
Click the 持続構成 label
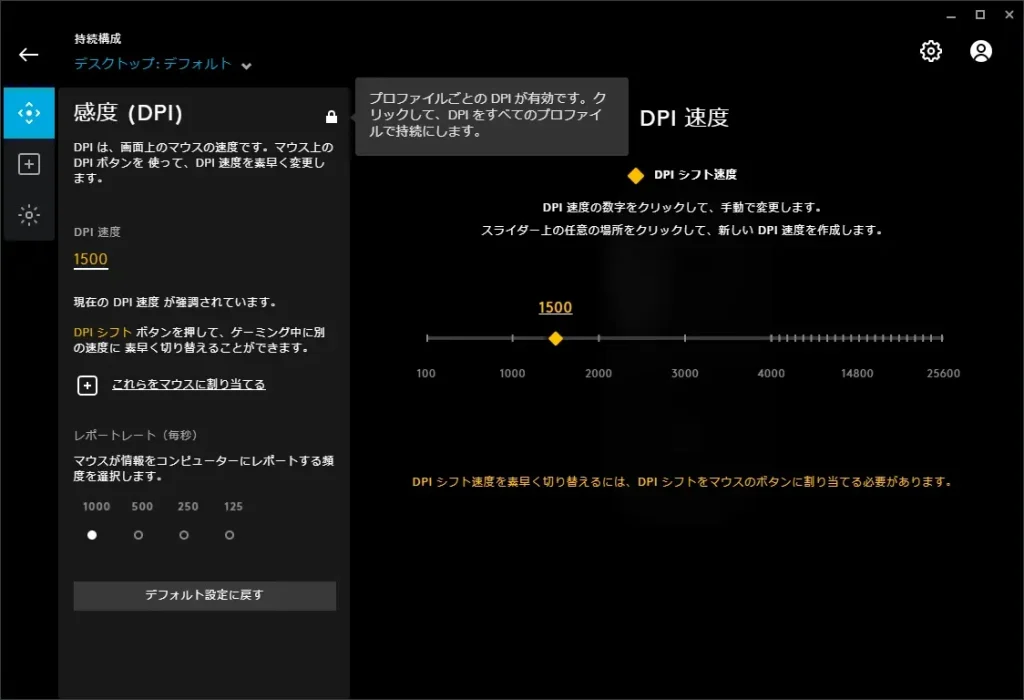point(97,39)
